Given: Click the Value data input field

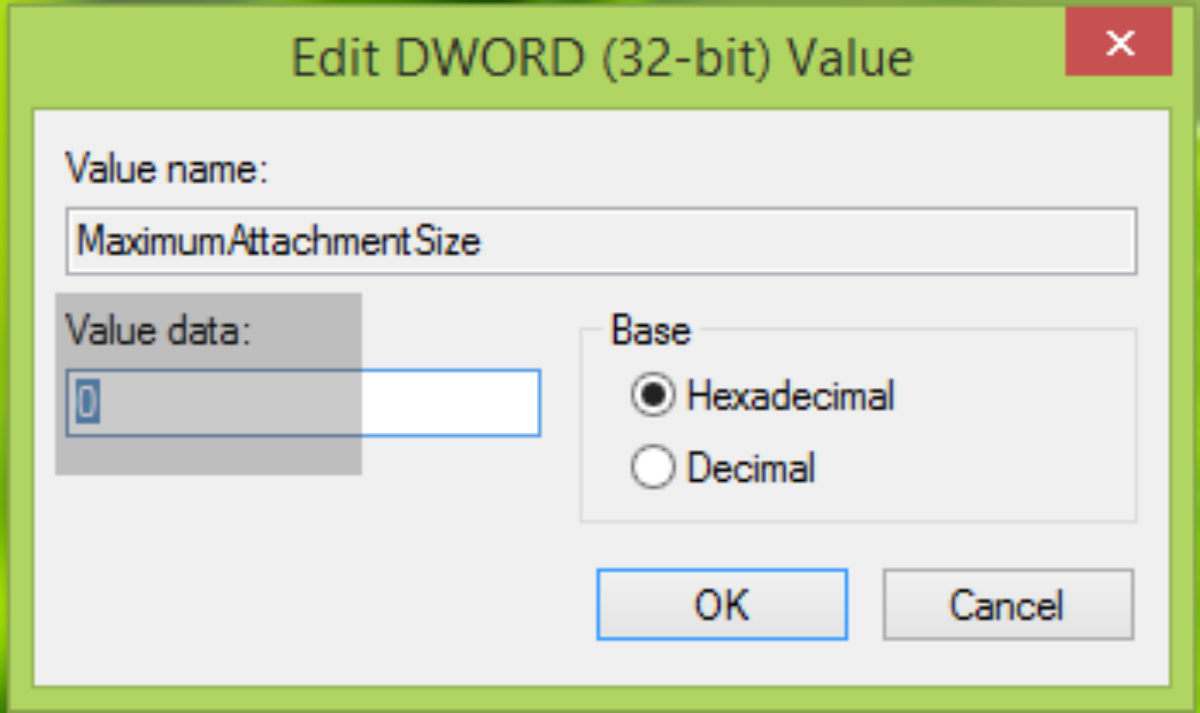Looking at the screenshot, I should (x=303, y=403).
